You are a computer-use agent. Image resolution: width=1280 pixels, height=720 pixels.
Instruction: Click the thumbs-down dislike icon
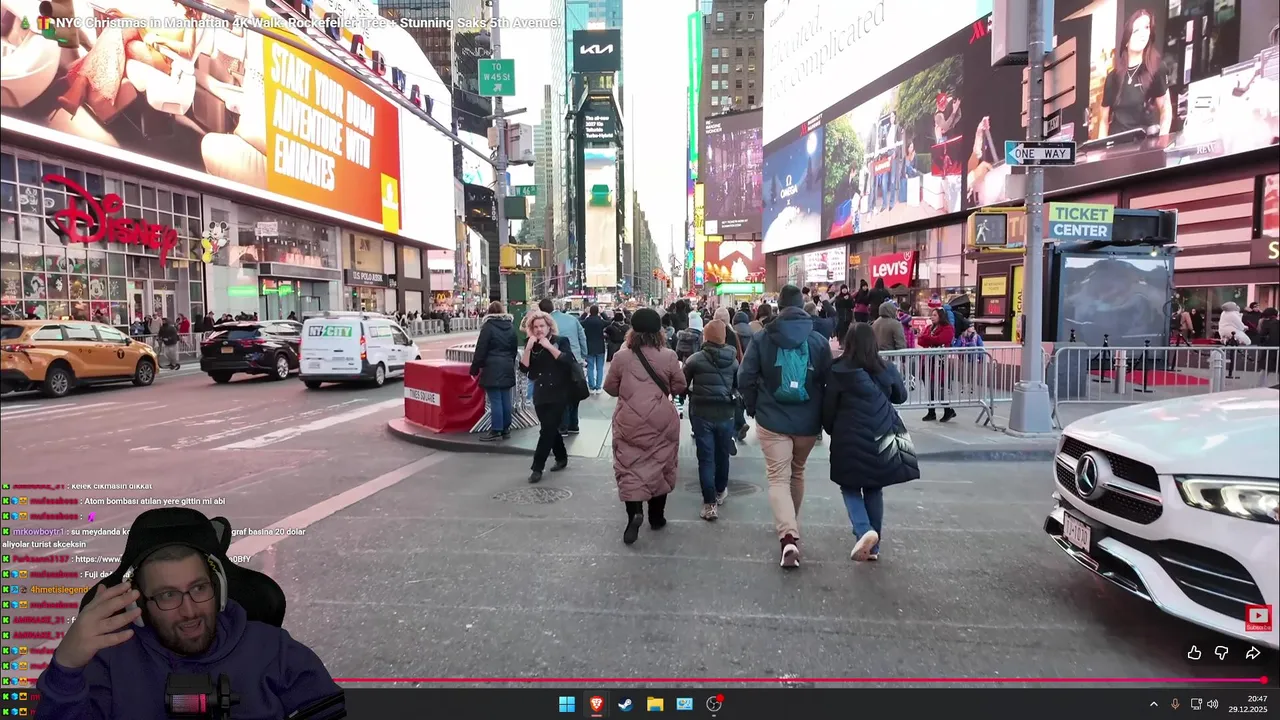coord(1222,653)
